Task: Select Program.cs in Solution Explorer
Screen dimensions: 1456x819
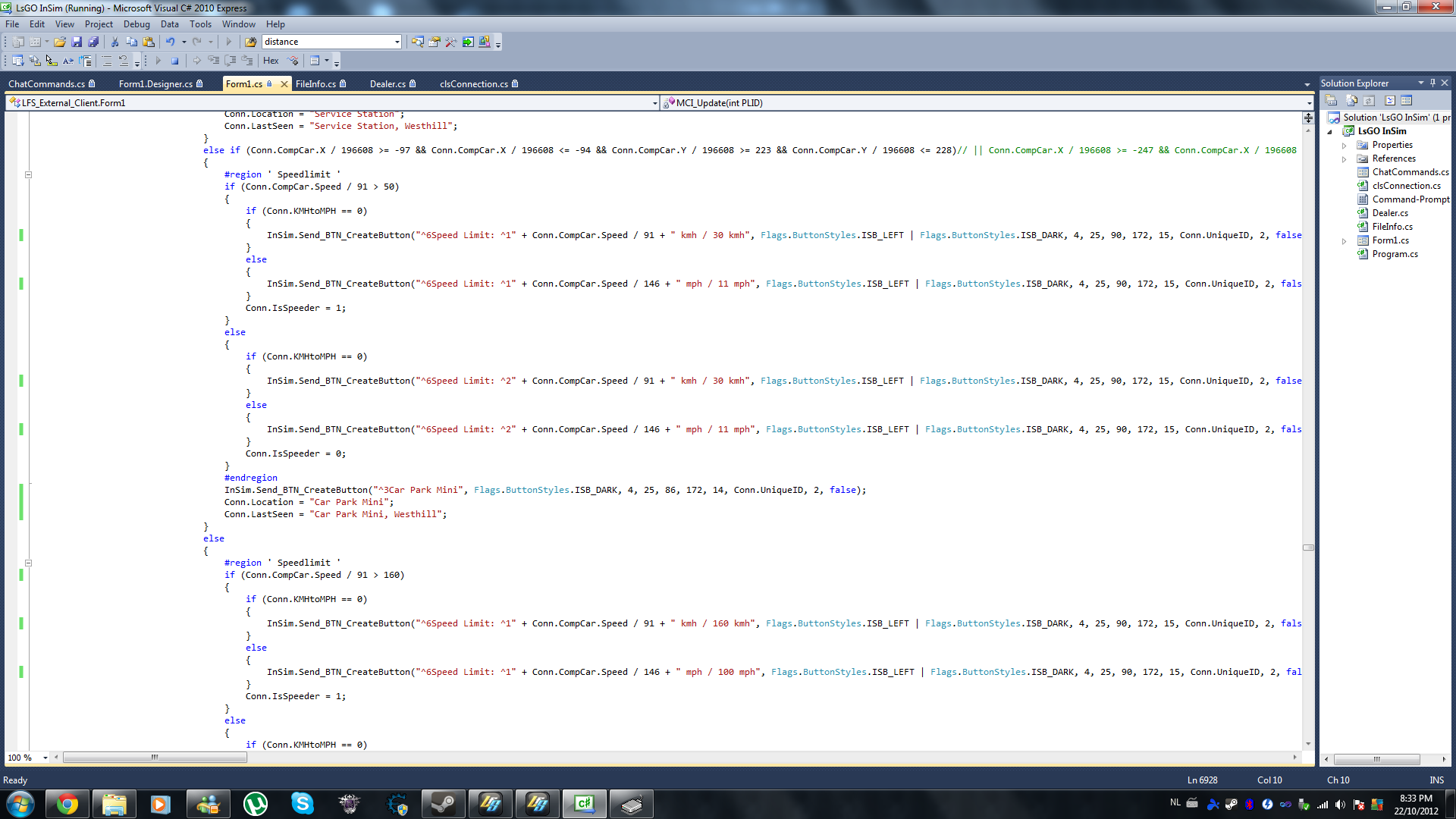Action: pos(1395,254)
